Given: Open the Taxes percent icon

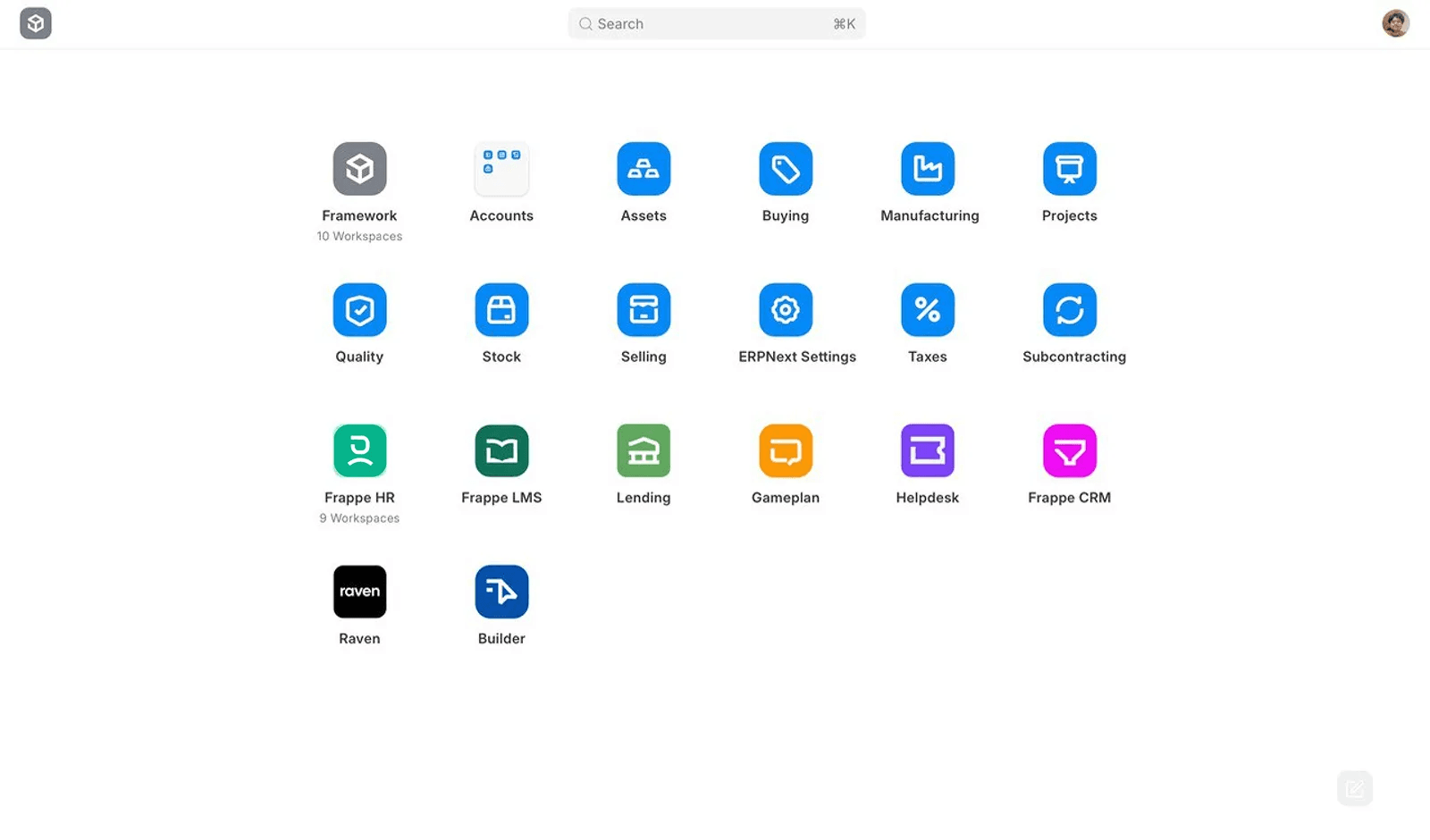Looking at the screenshot, I should 928,310.
